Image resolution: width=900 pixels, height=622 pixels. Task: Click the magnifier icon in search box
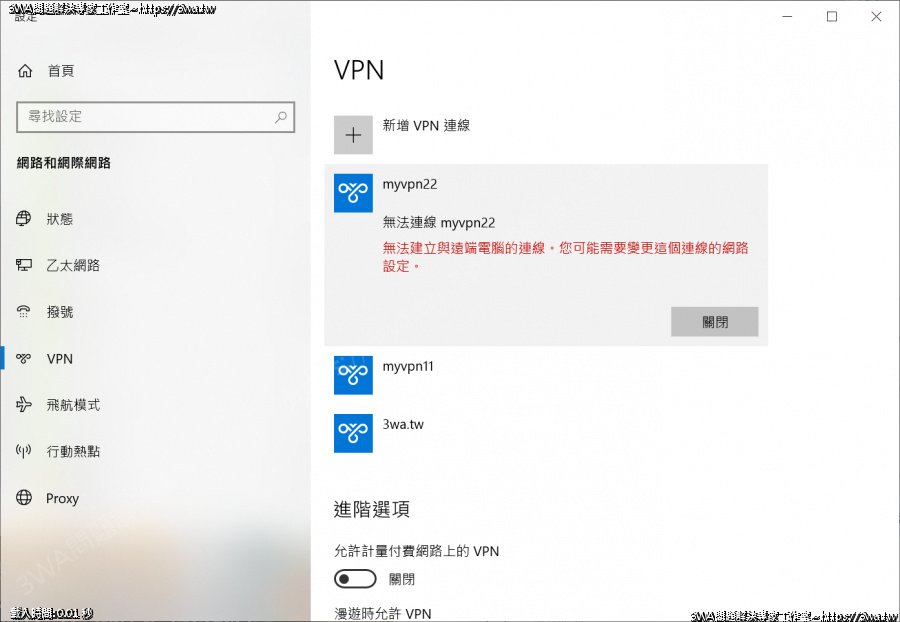click(281, 117)
